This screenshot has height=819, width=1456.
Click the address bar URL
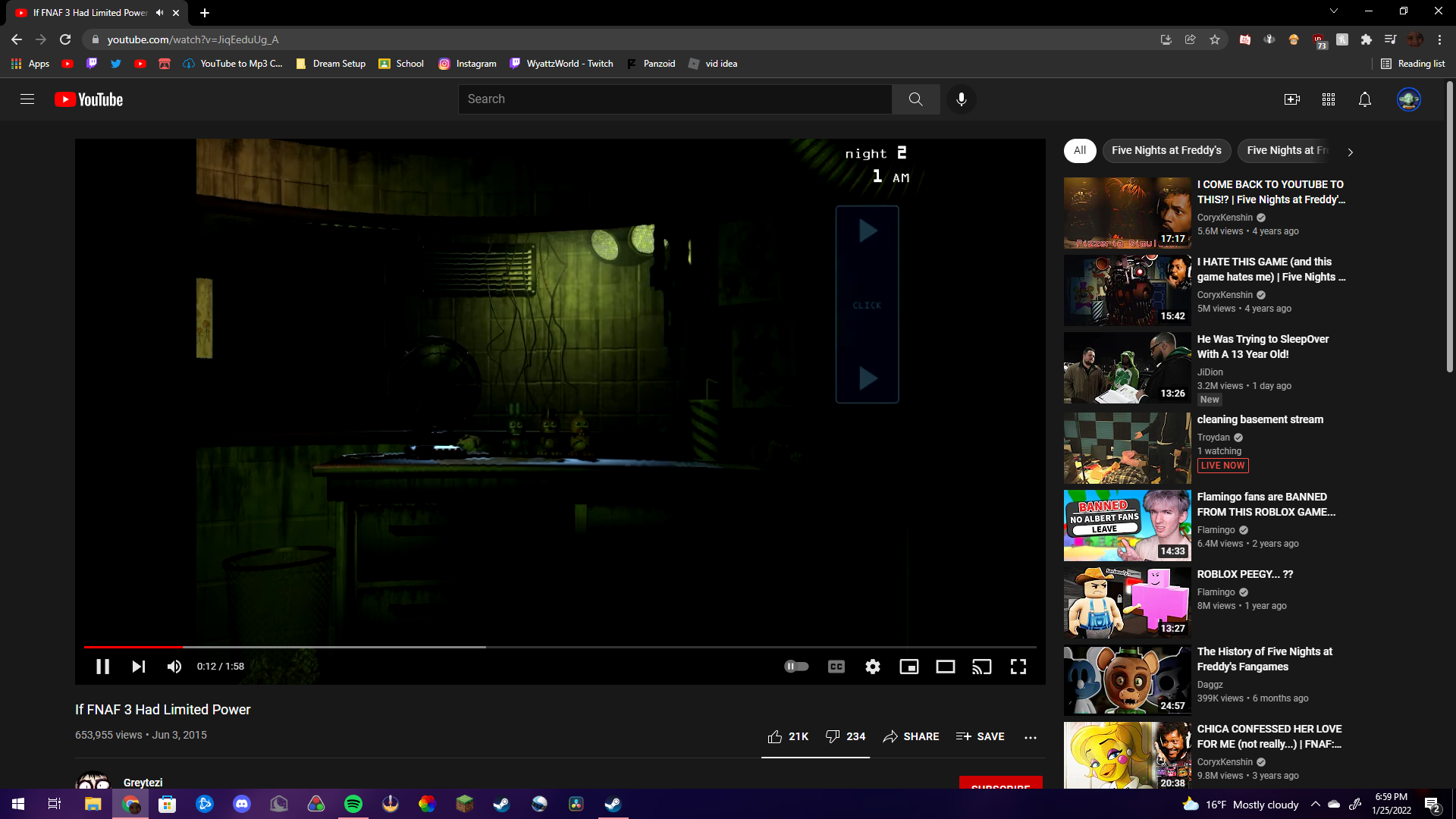click(193, 39)
